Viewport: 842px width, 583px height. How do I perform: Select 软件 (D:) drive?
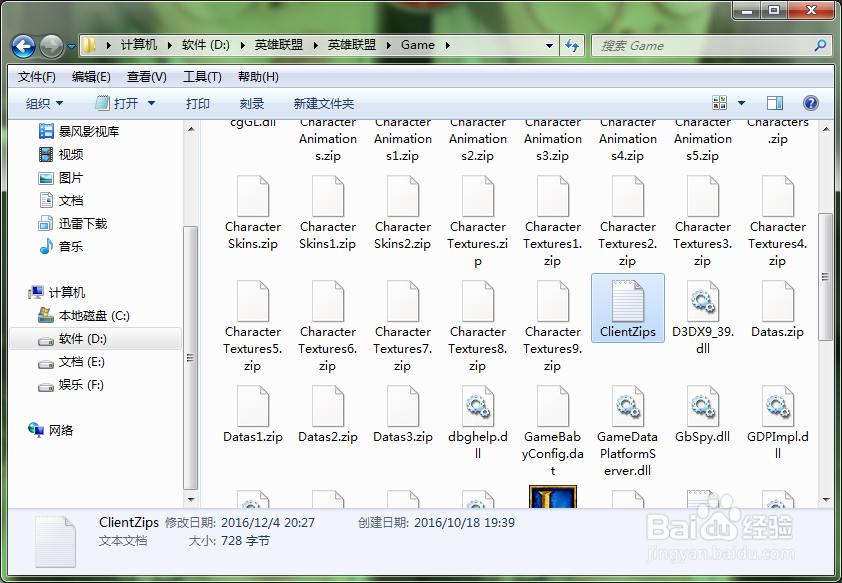point(96,339)
